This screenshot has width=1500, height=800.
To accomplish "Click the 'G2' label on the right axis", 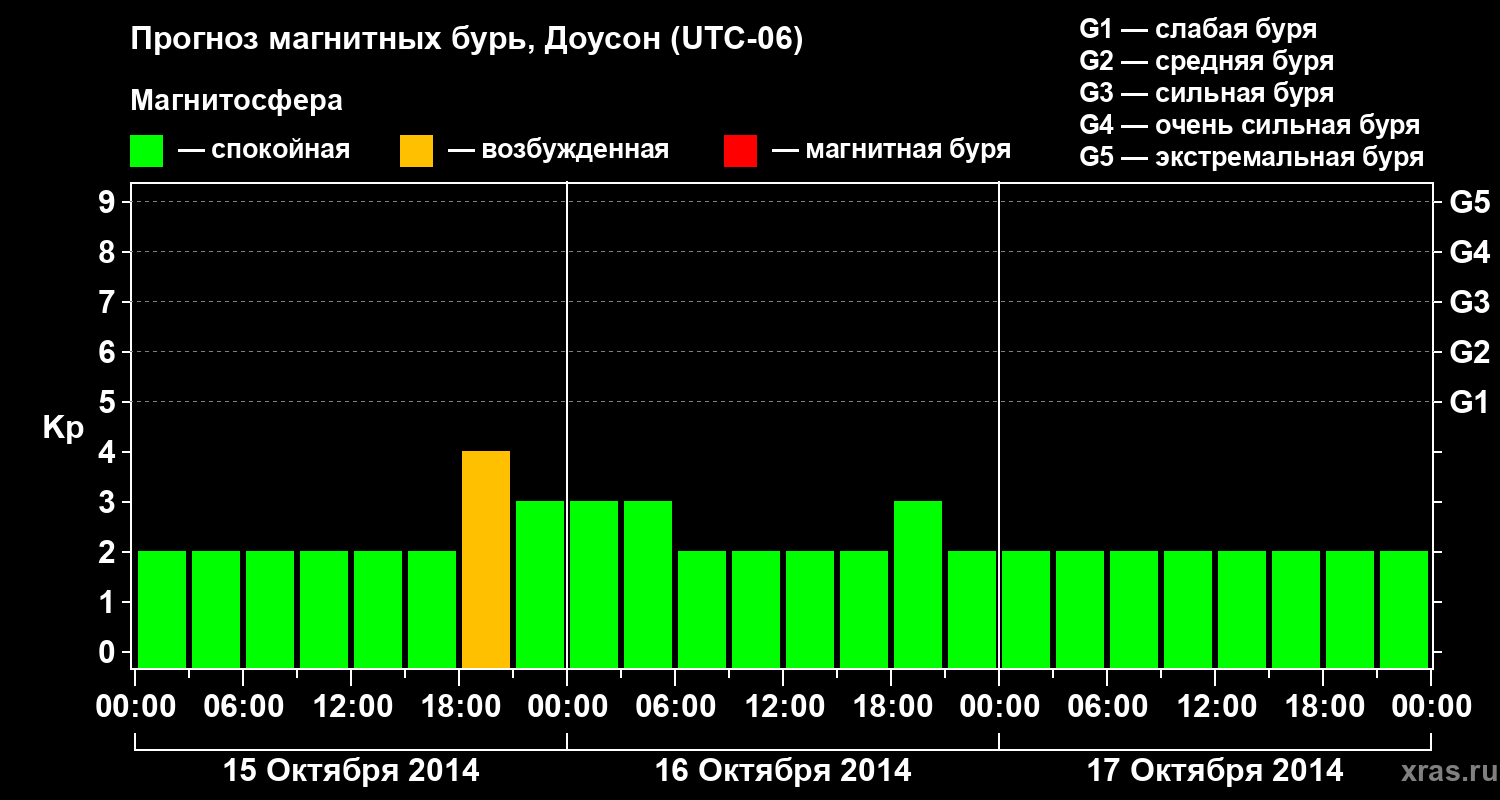I will point(1469,352).
